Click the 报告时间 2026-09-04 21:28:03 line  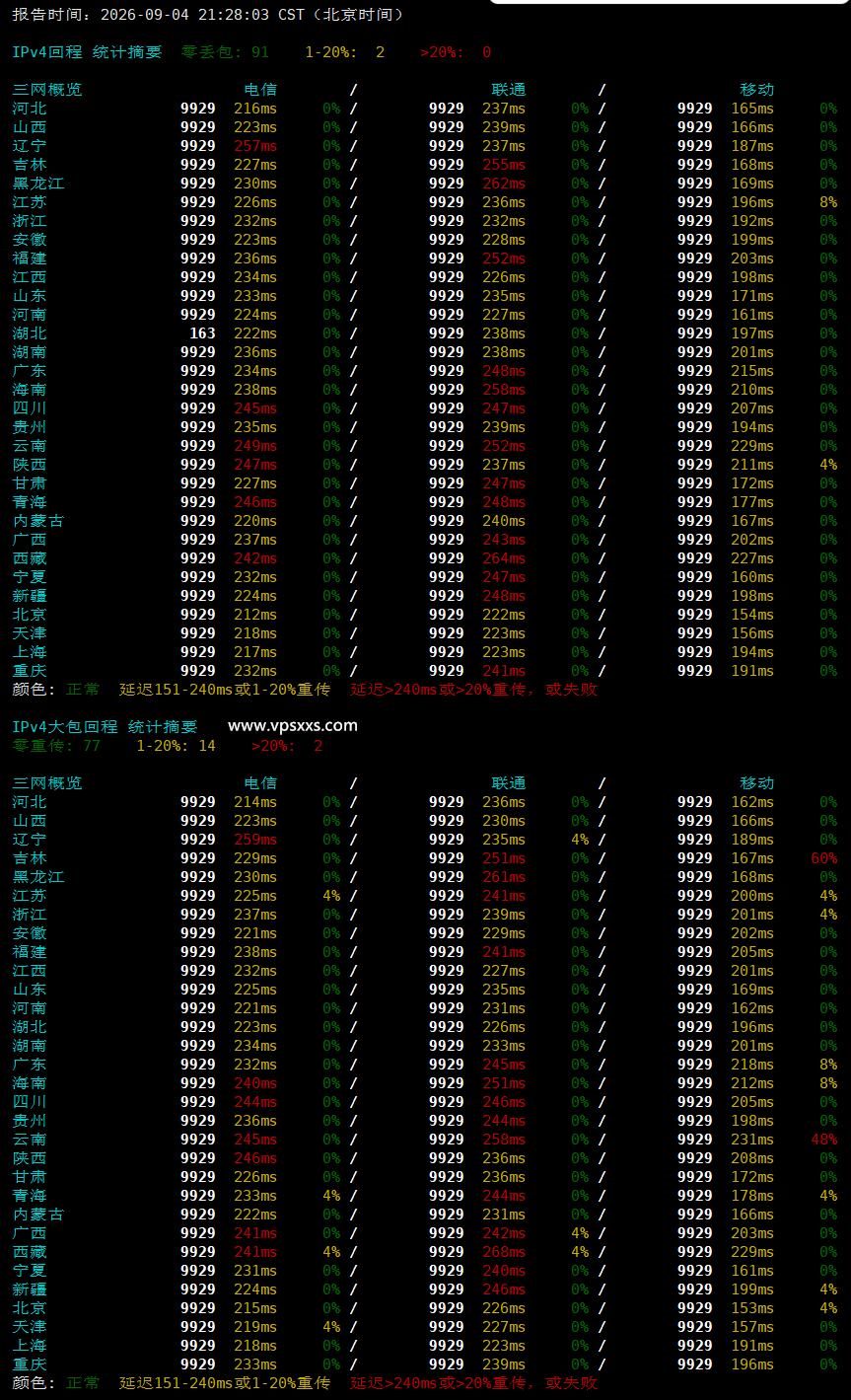(208, 15)
